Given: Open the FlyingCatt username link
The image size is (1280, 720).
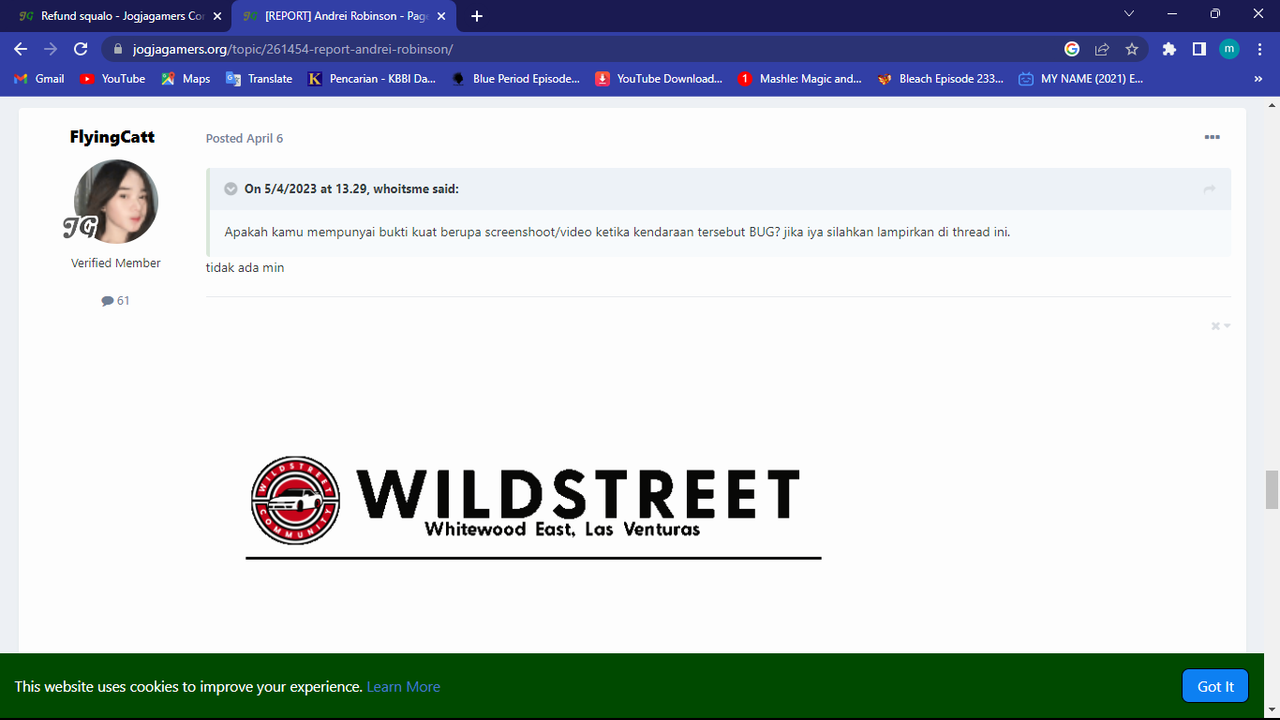Looking at the screenshot, I should click(x=112, y=137).
